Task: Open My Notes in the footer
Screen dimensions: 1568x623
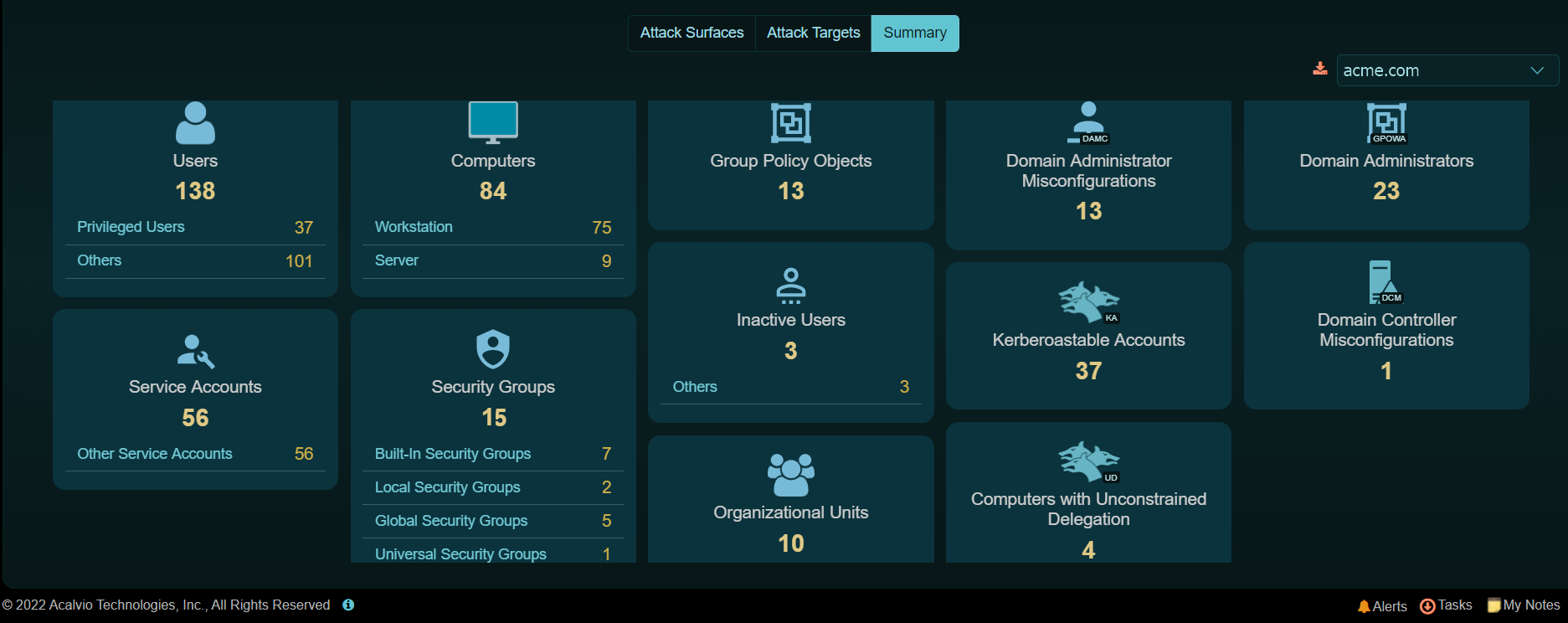Action: tap(1523, 605)
